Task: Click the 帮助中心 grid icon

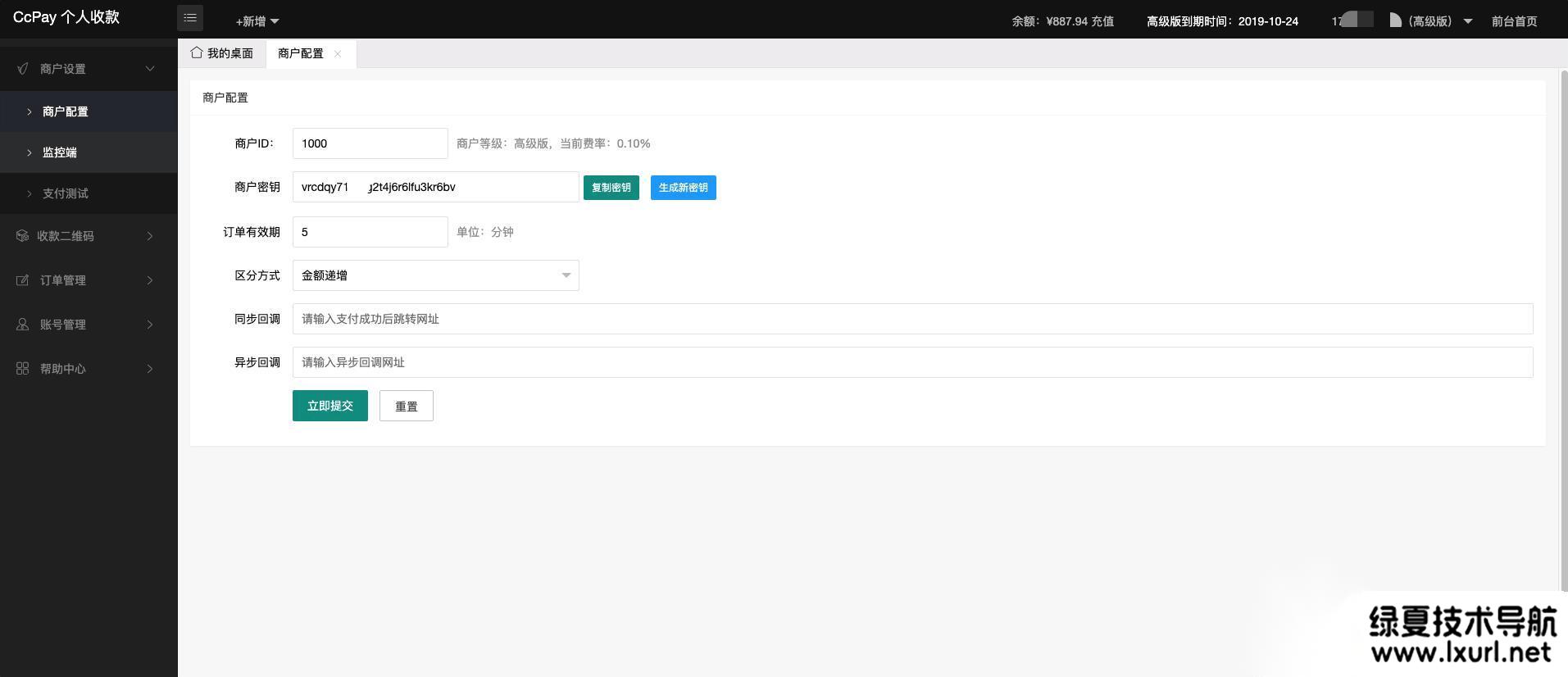Action: pyautogui.click(x=22, y=369)
